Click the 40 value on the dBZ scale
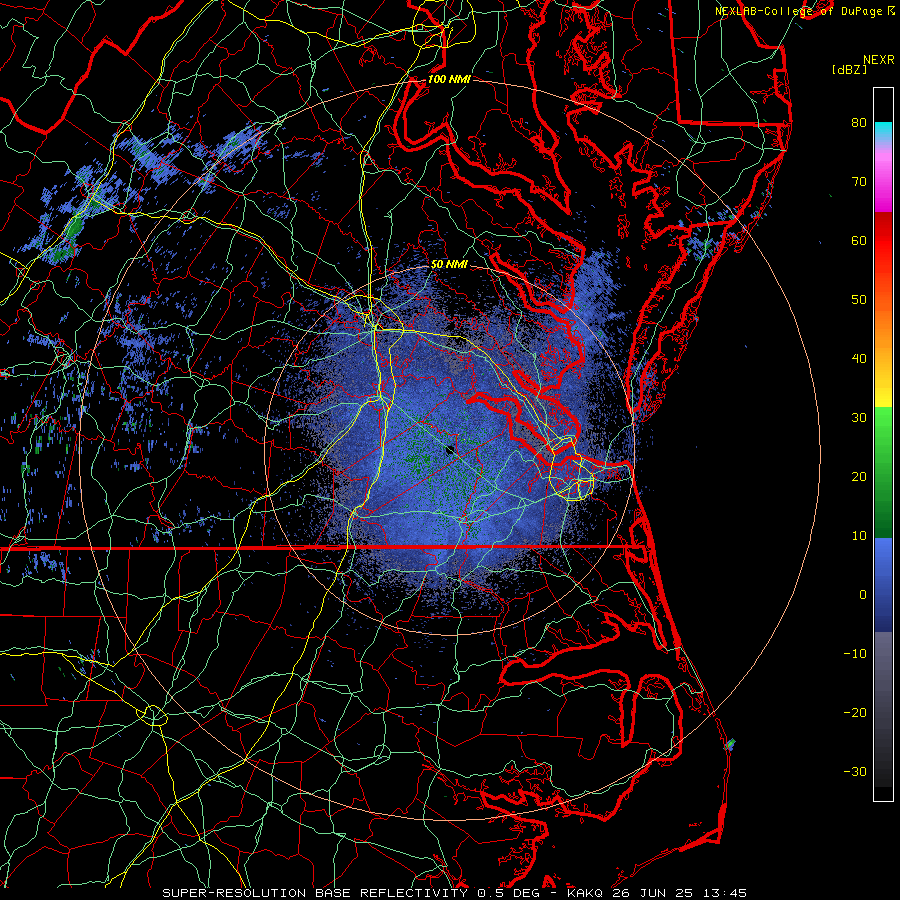This screenshot has width=900, height=900. pyautogui.click(x=859, y=359)
